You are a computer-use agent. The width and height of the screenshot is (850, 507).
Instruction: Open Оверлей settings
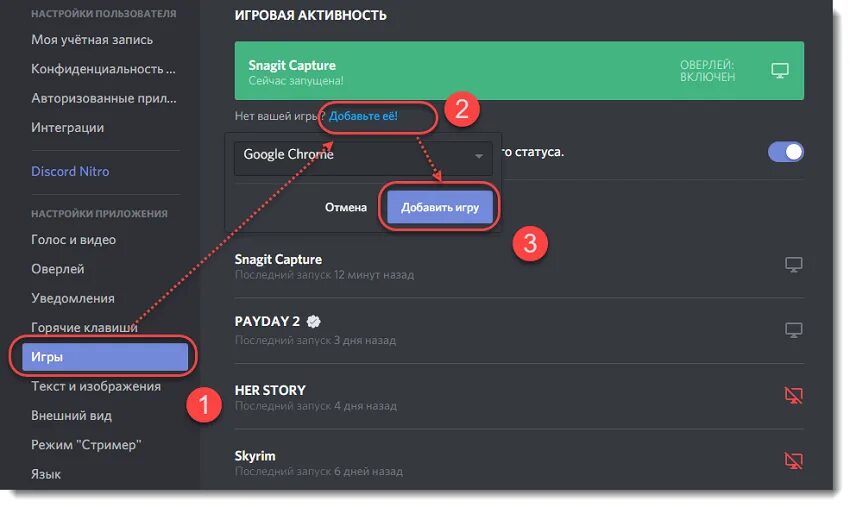(58, 269)
